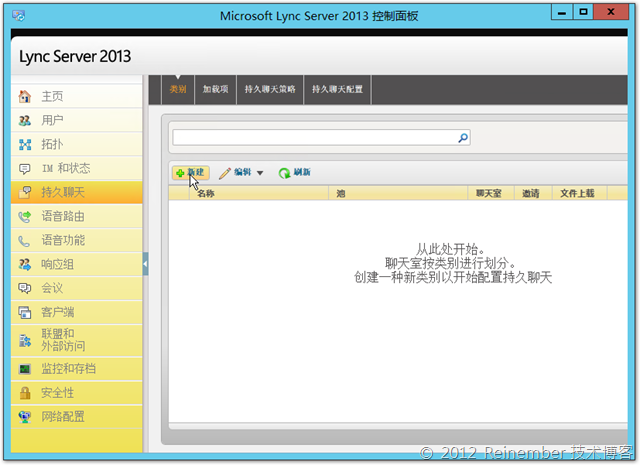Collapse the left navigation pane handle

pos(145,264)
